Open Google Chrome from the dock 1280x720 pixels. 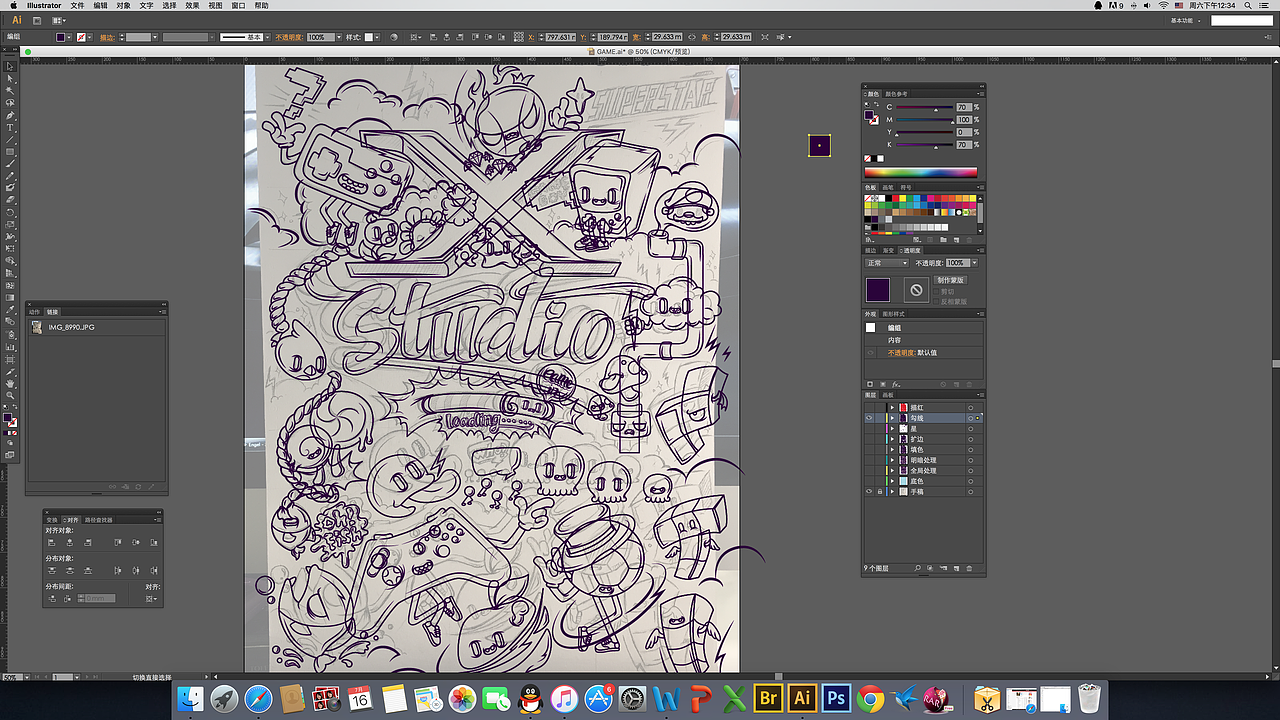(x=870, y=697)
